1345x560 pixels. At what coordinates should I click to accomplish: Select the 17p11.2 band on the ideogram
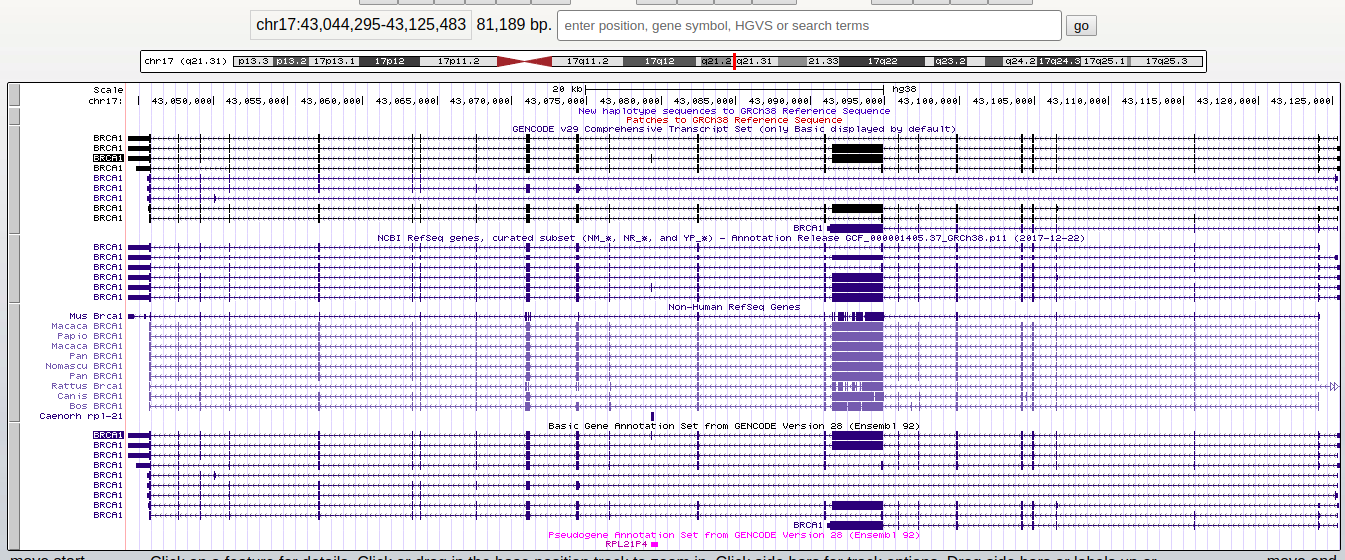click(x=458, y=61)
